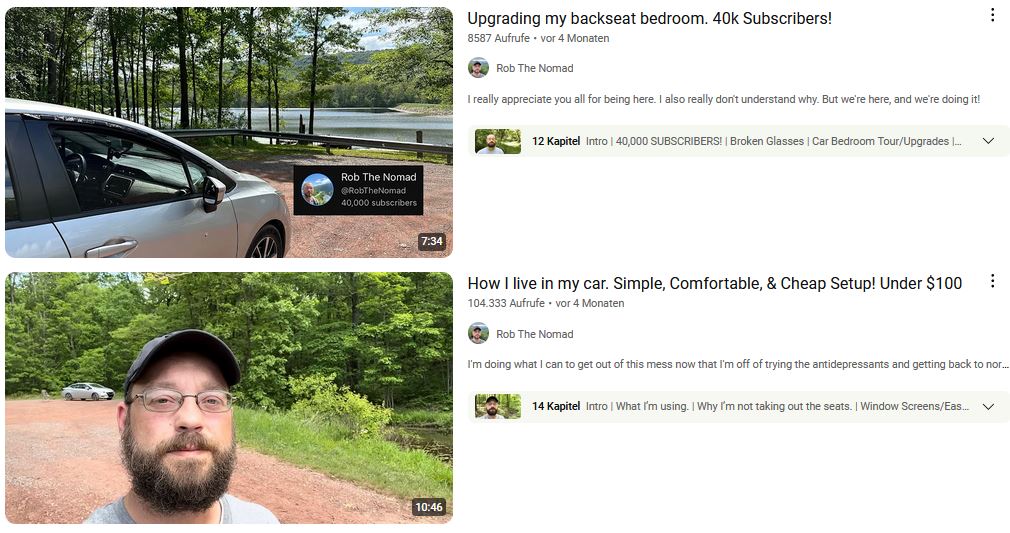1010x533 pixels.
Task: Click the 7:34 duration badge
Action: tap(432, 241)
